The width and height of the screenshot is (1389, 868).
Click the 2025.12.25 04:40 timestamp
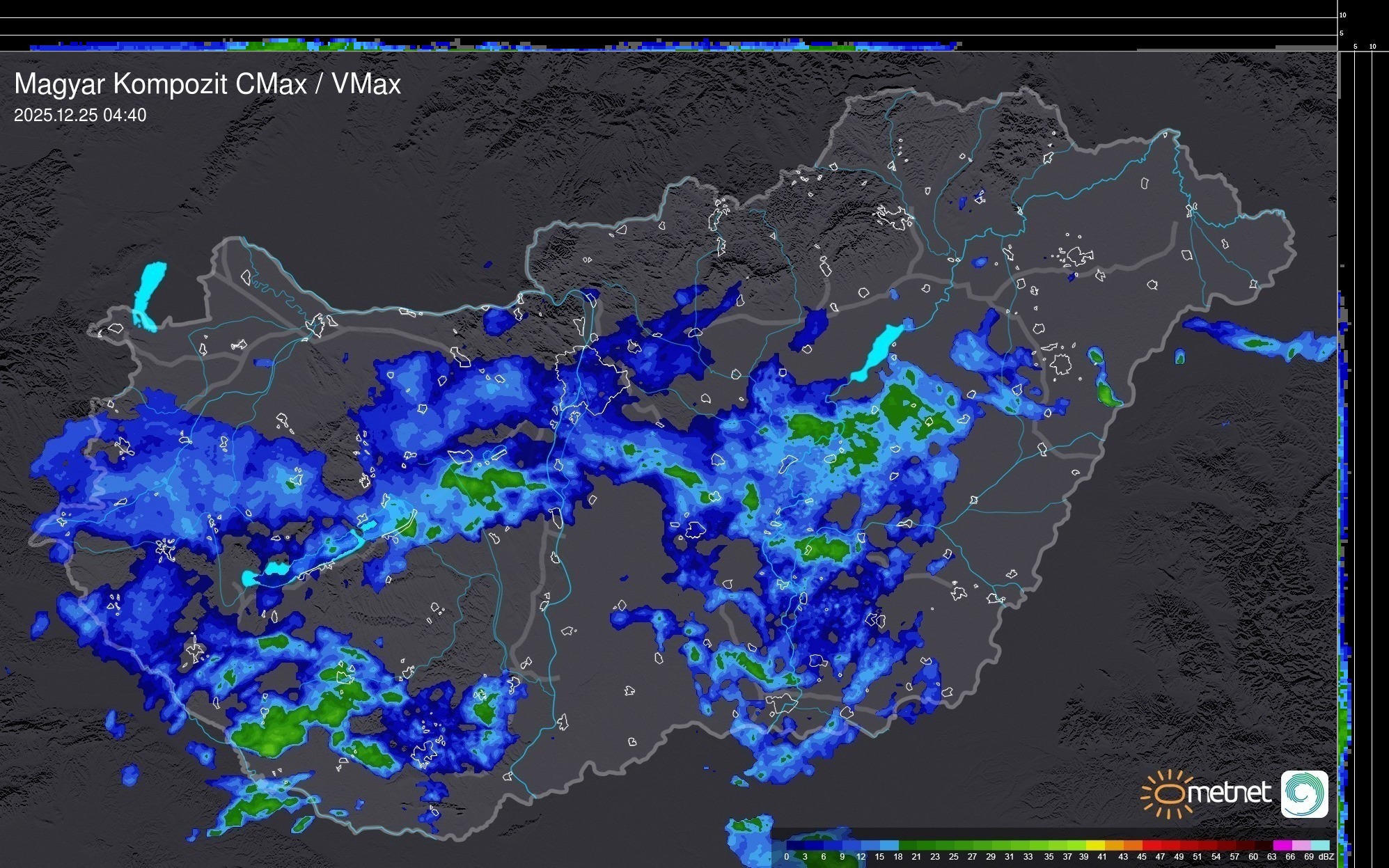(x=80, y=116)
